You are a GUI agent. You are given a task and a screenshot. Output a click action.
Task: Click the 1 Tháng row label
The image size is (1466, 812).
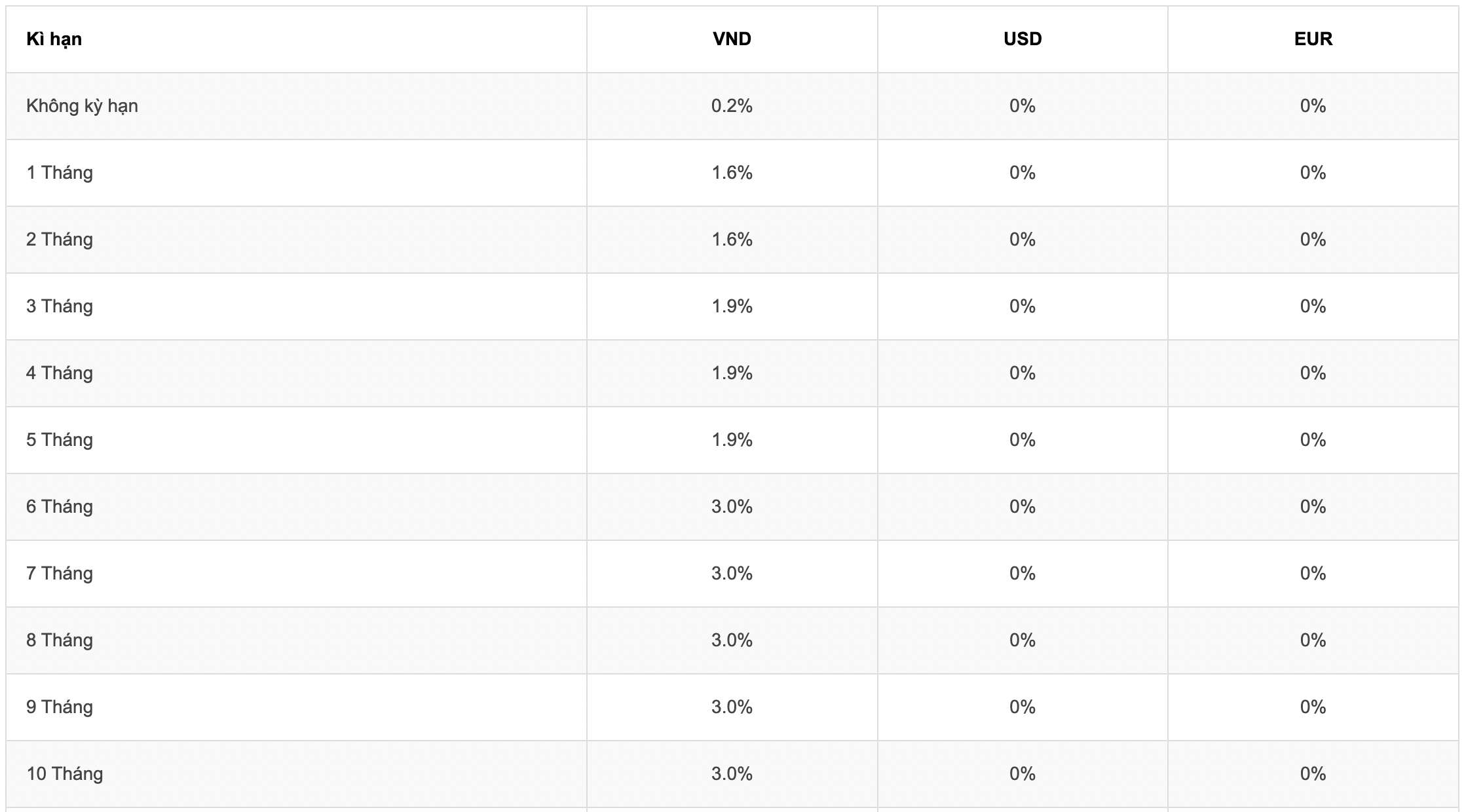pos(60,173)
